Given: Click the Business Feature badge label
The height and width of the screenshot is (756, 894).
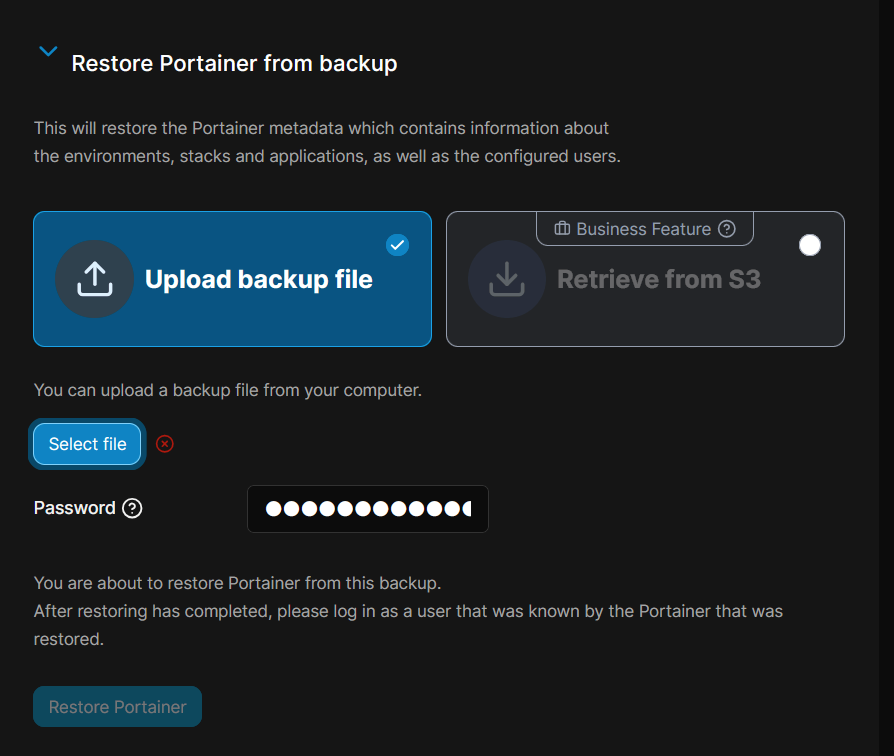Looking at the screenshot, I should point(643,229).
